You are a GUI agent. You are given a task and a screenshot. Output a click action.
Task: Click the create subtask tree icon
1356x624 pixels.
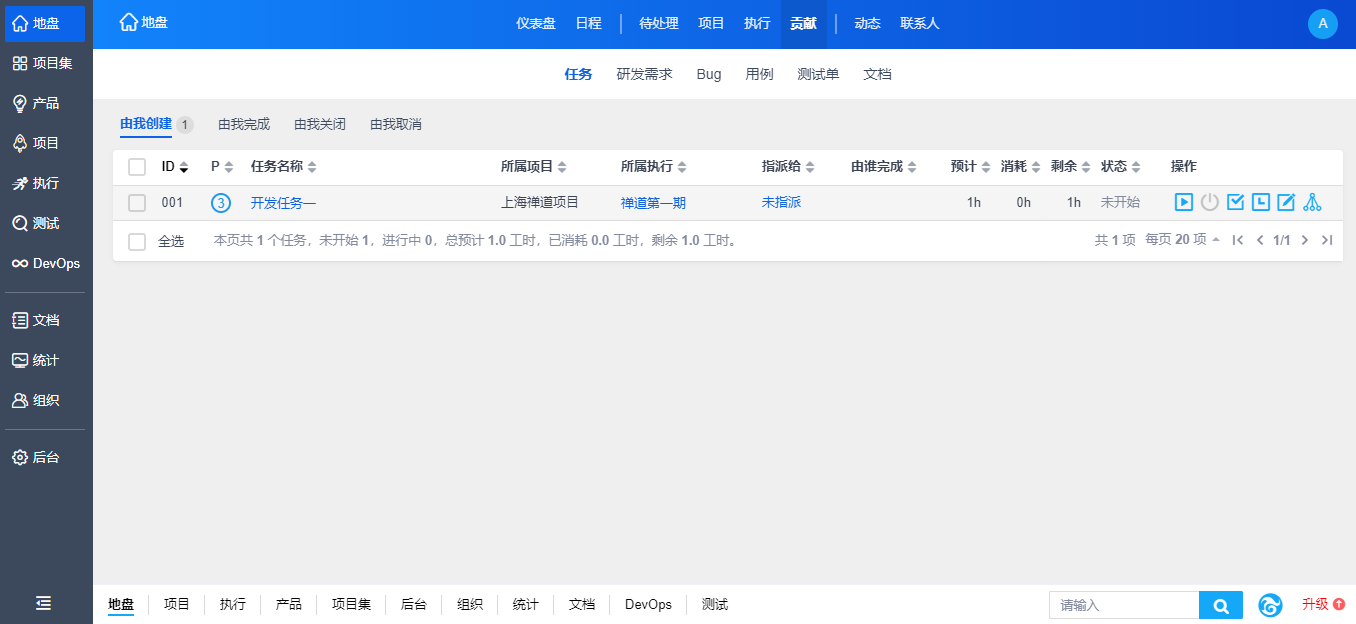(x=1312, y=203)
